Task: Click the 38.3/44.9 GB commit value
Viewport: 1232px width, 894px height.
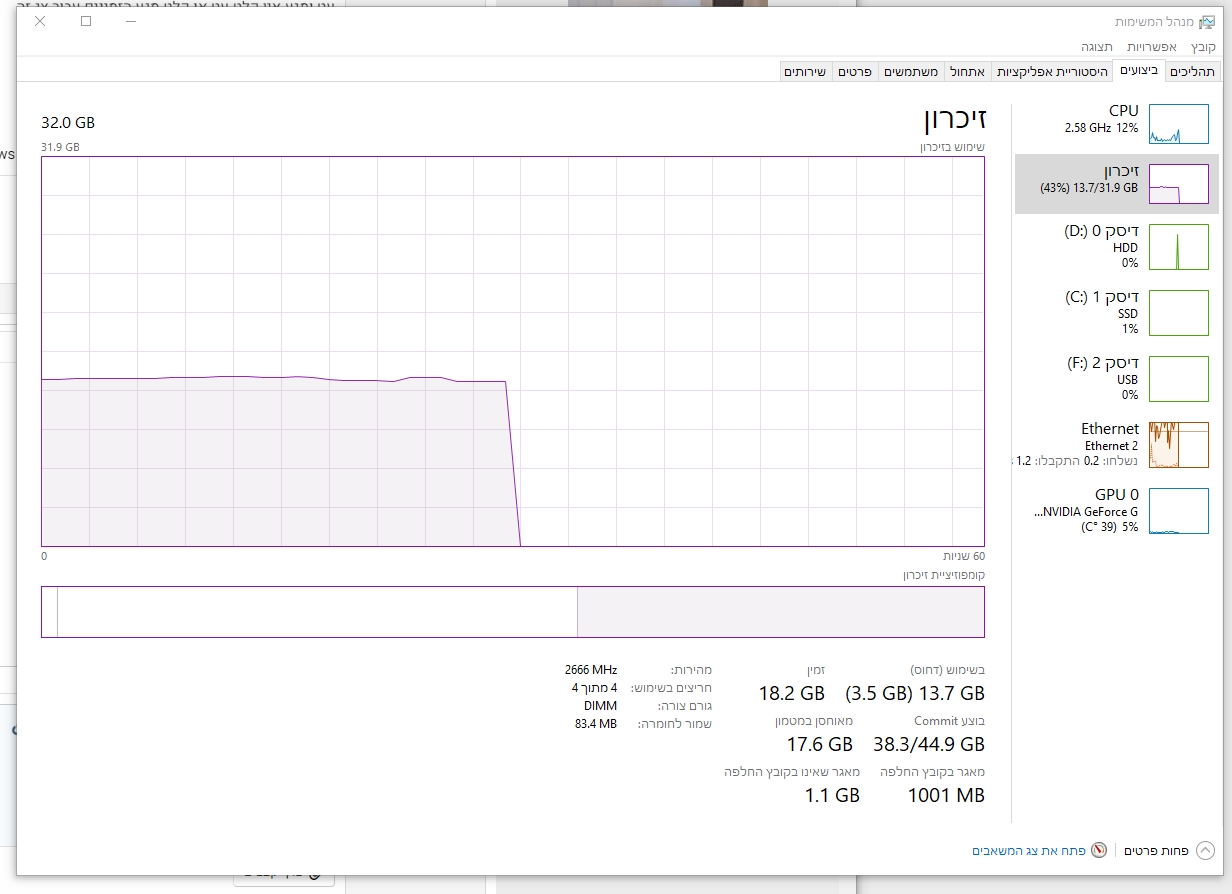Action: 929,744
